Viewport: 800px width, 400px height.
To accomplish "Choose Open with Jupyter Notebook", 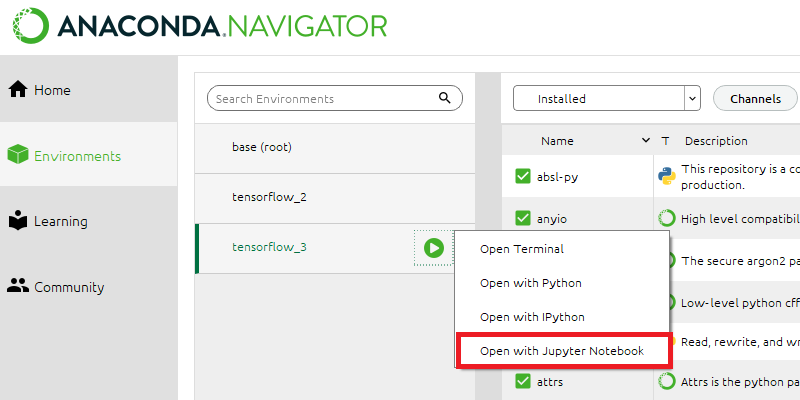I will [562, 351].
